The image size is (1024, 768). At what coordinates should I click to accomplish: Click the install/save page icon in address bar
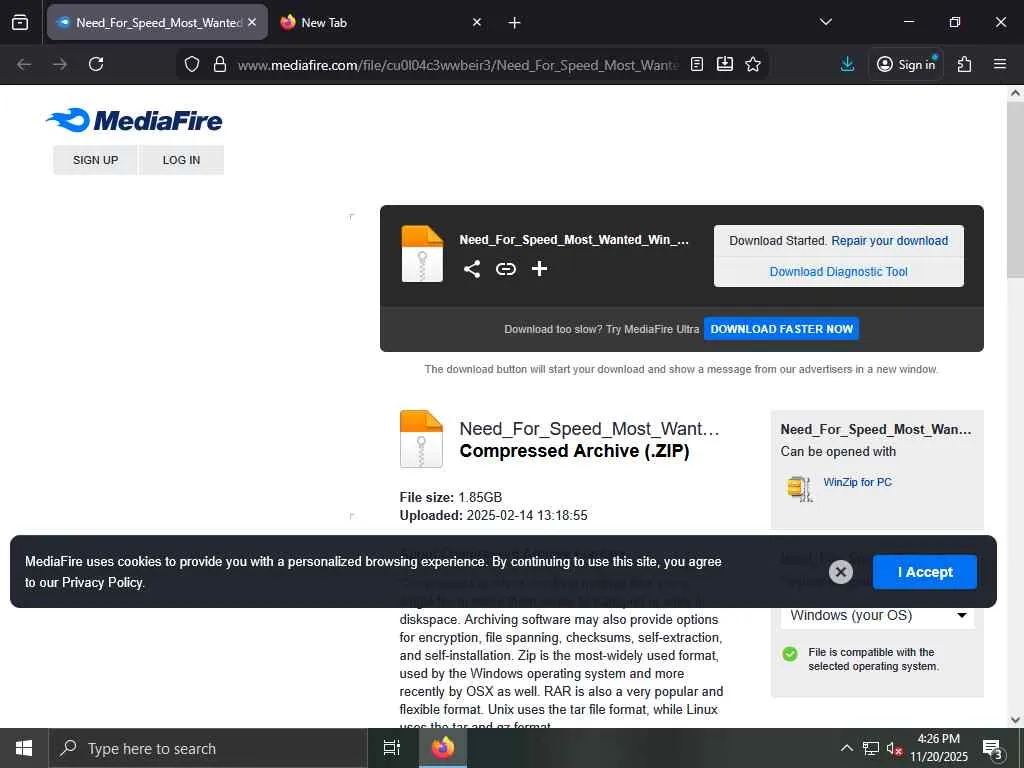[725, 64]
